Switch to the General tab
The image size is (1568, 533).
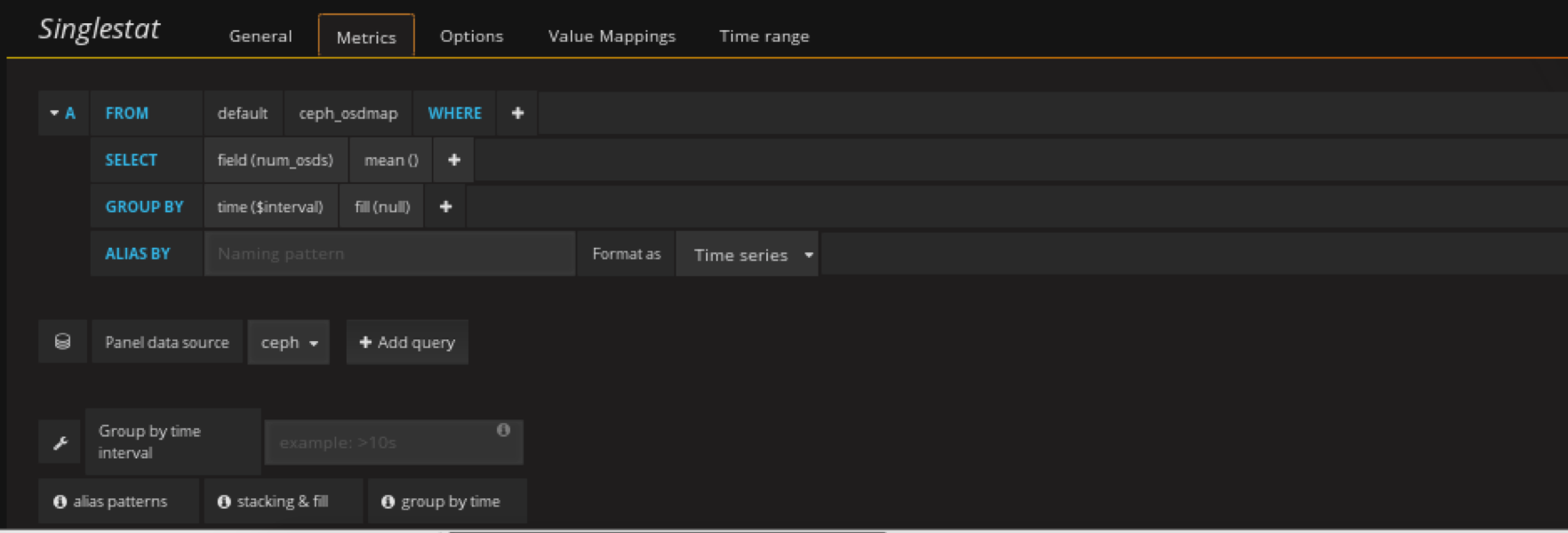pos(260,36)
